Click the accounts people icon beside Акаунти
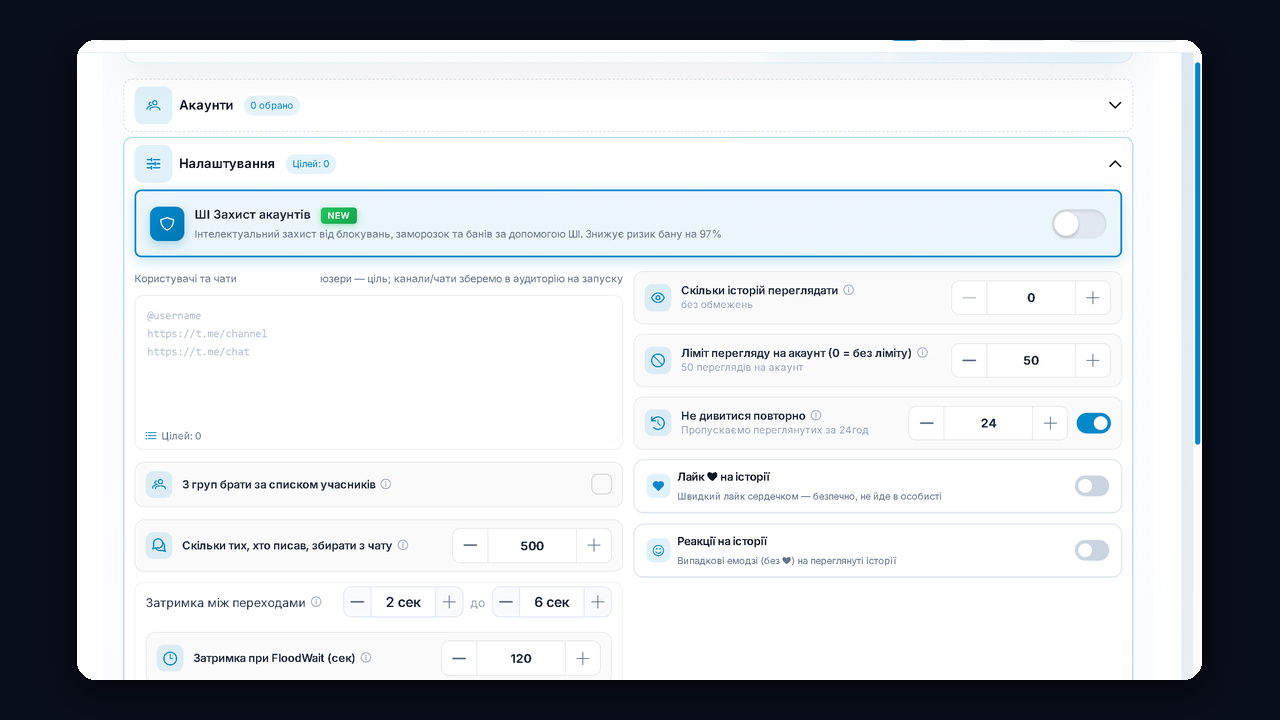 coord(153,105)
